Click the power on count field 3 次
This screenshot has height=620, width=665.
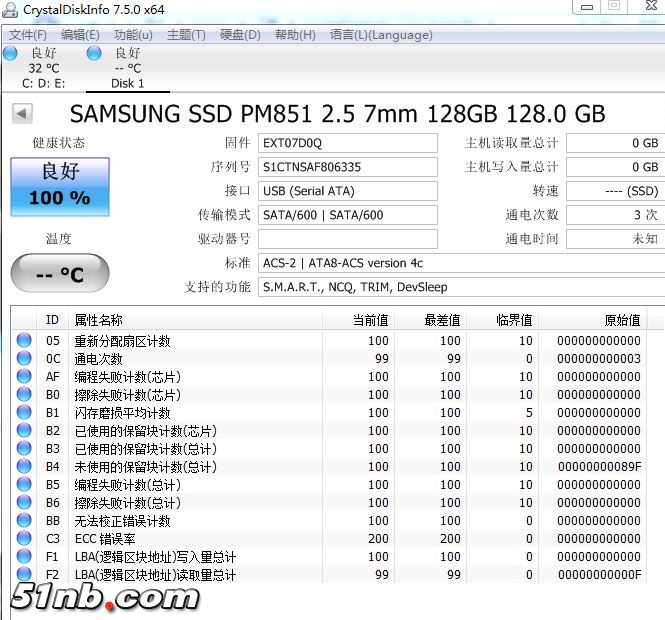(x=615, y=215)
